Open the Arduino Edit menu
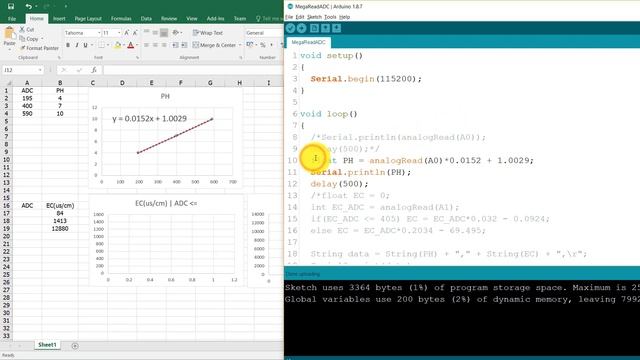640x360 pixels. pos(300,17)
